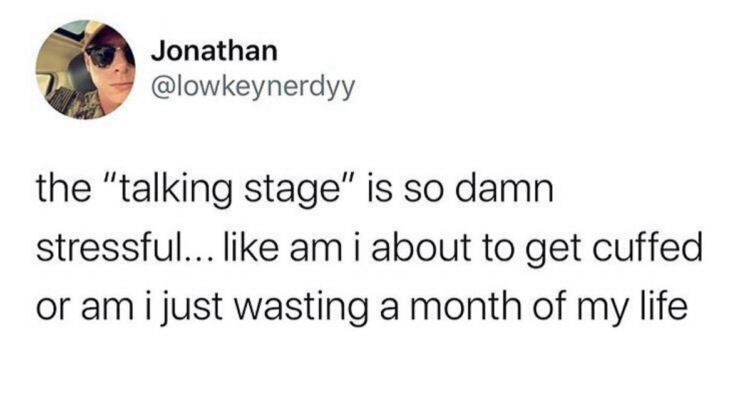Click the first word "the" of the tweet
This screenshot has width=750, height=393.
pos(64,189)
